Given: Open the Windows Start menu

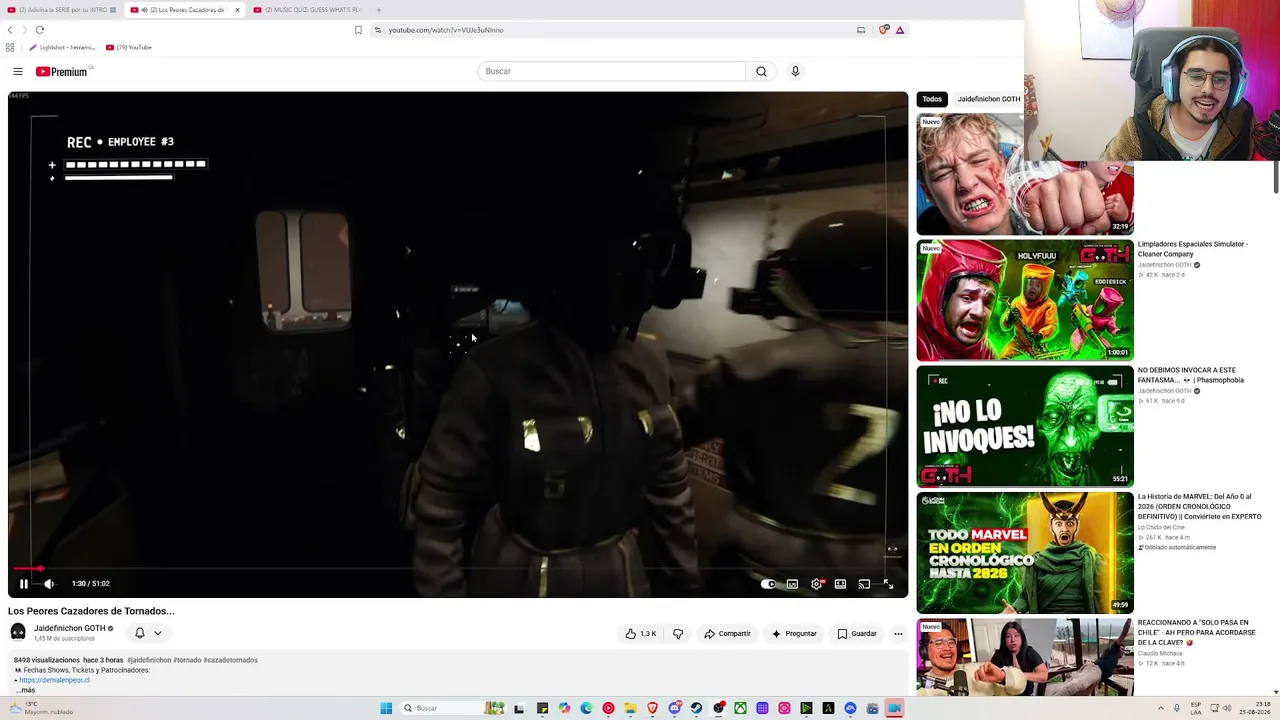Looking at the screenshot, I should 386,709.
